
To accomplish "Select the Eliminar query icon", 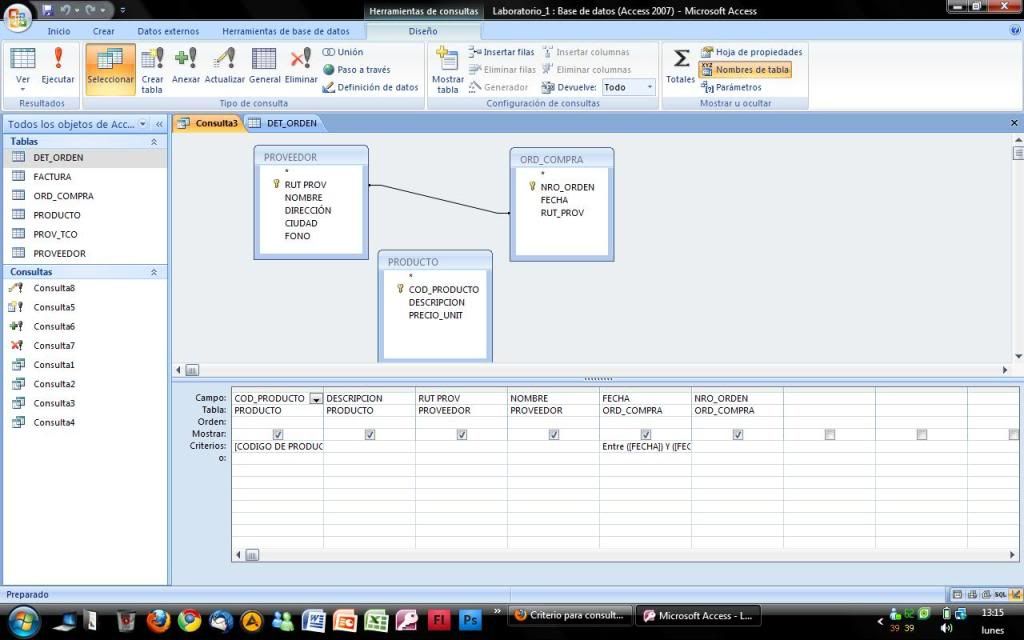I will coord(301,65).
